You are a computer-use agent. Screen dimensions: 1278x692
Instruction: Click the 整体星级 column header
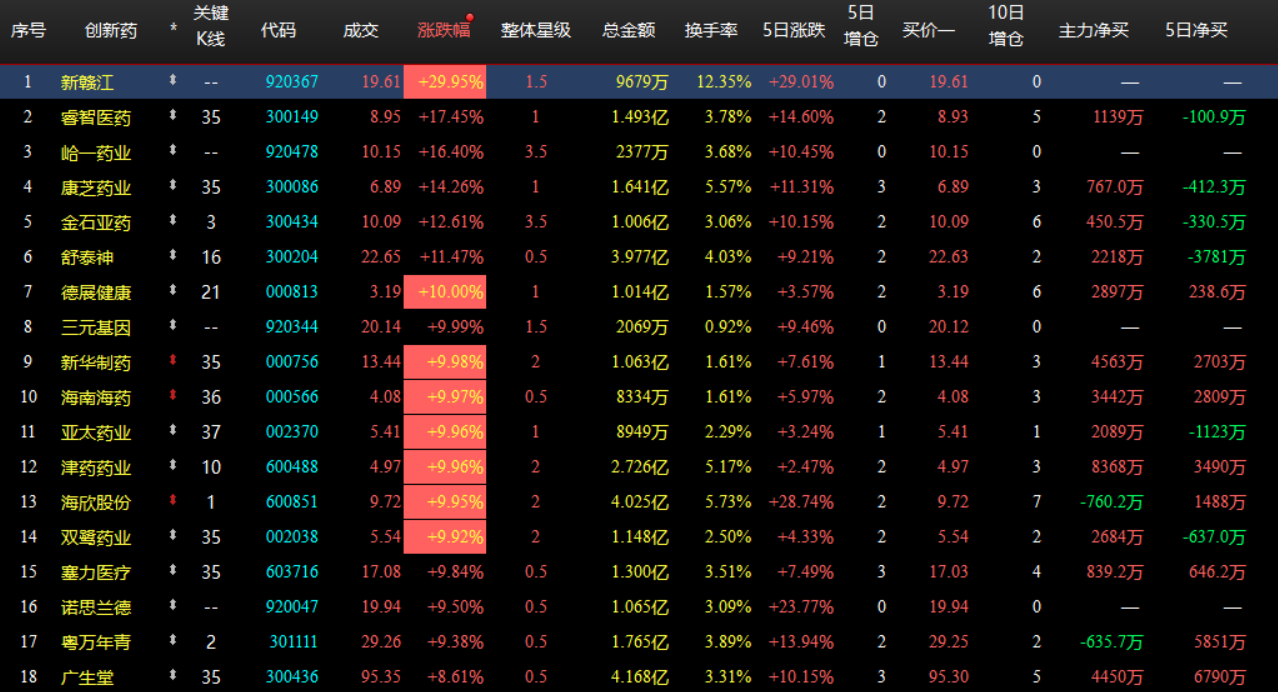(535, 30)
